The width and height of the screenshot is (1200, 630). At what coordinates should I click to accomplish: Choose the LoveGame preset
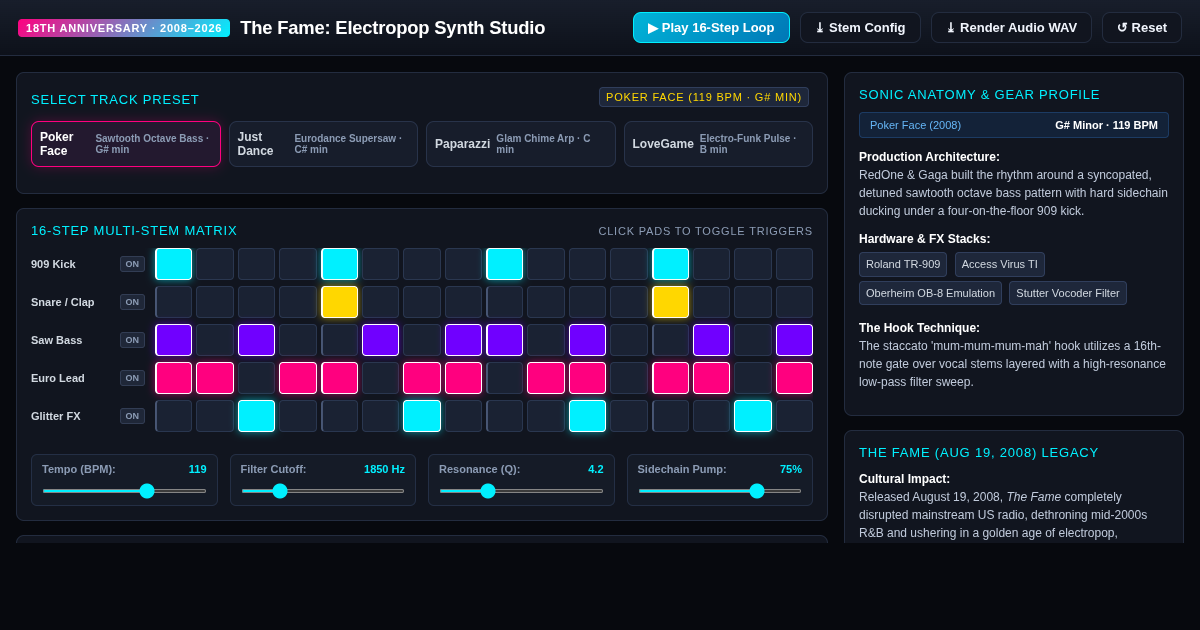[718, 144]
